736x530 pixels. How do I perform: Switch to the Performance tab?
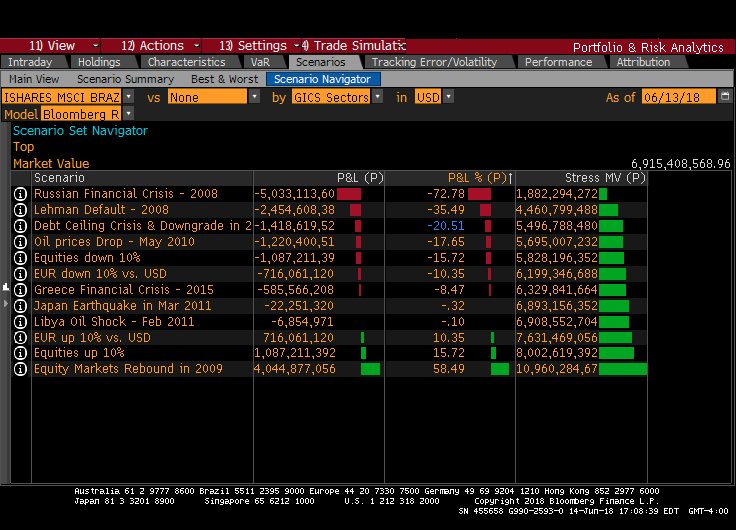(559, 62)
